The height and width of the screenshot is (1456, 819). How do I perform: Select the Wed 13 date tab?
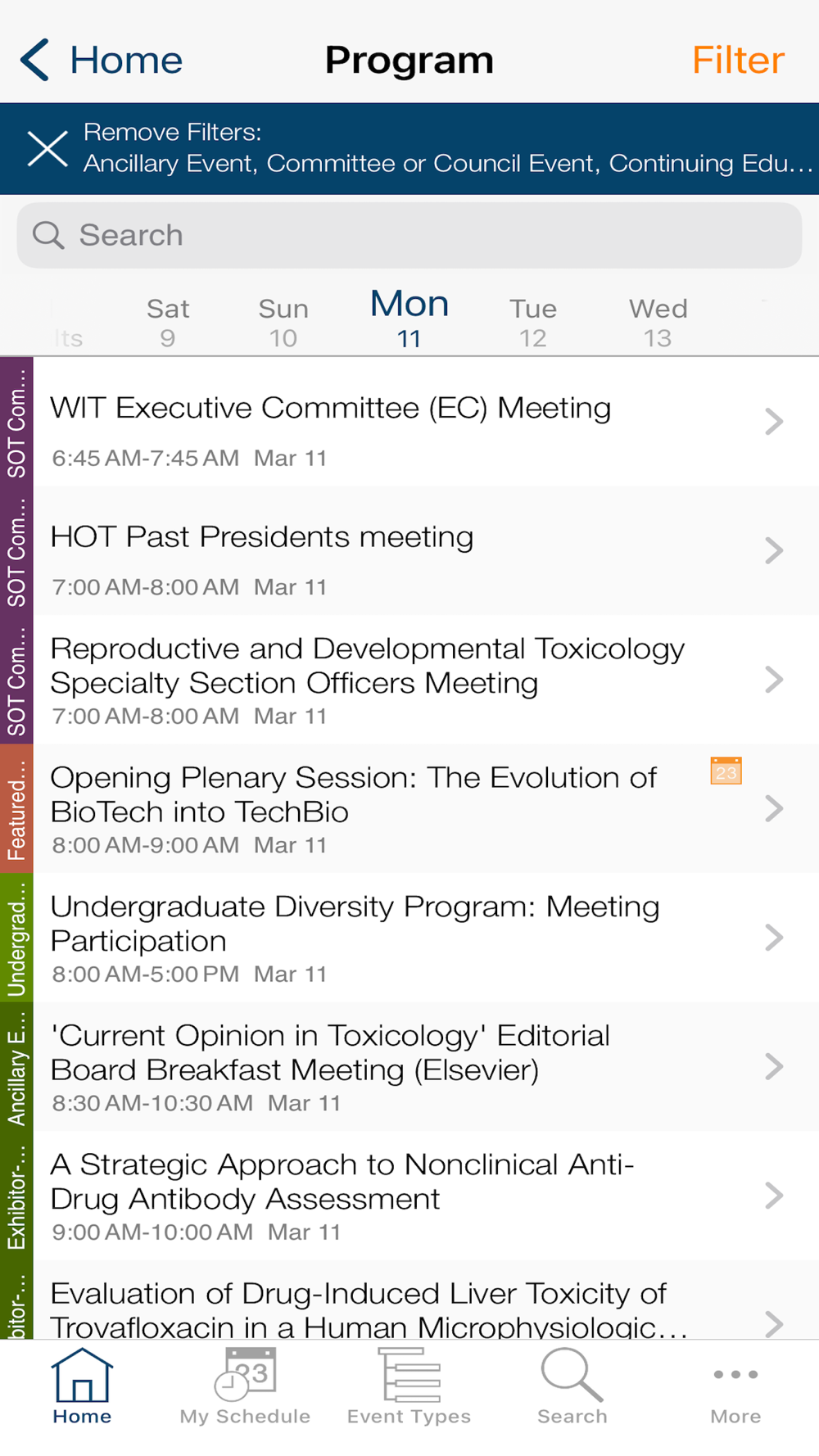(x=658, y=323)
